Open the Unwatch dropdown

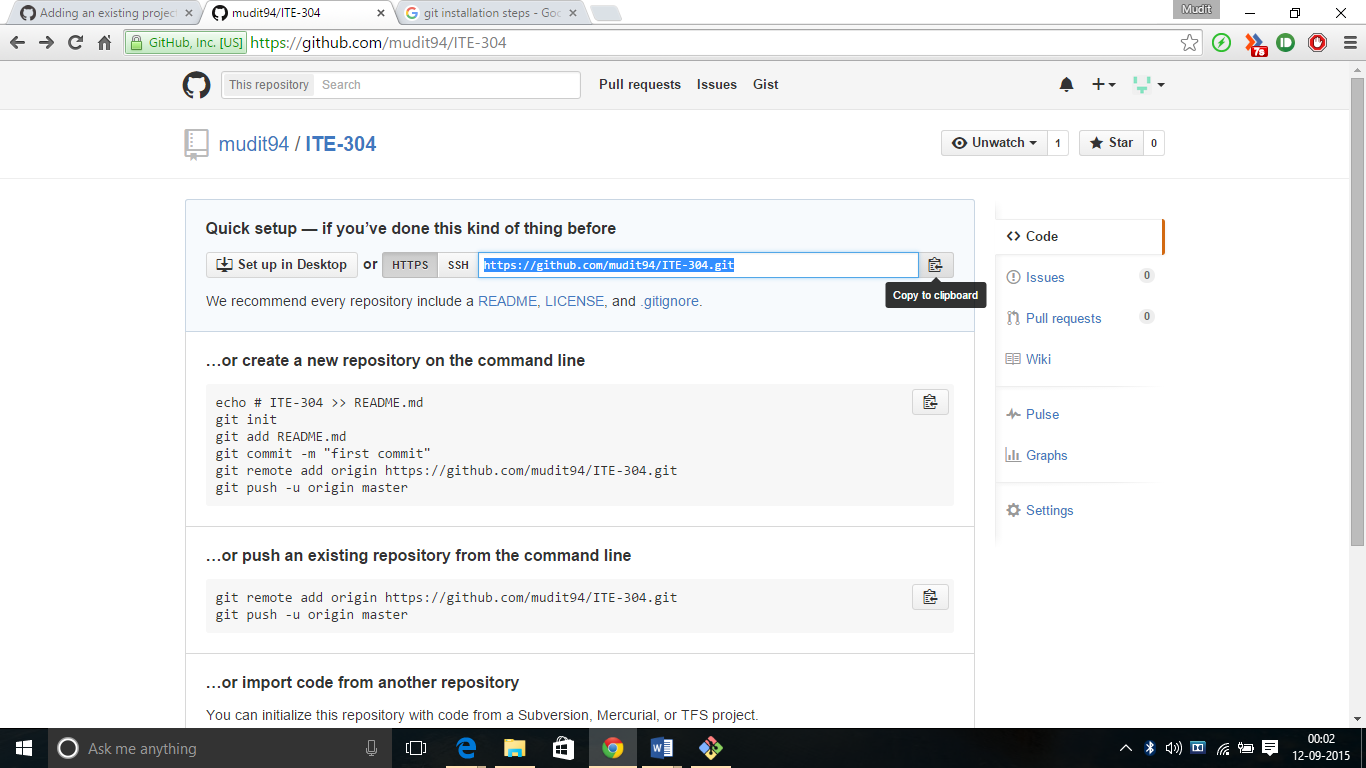click(x=994, y=143)
